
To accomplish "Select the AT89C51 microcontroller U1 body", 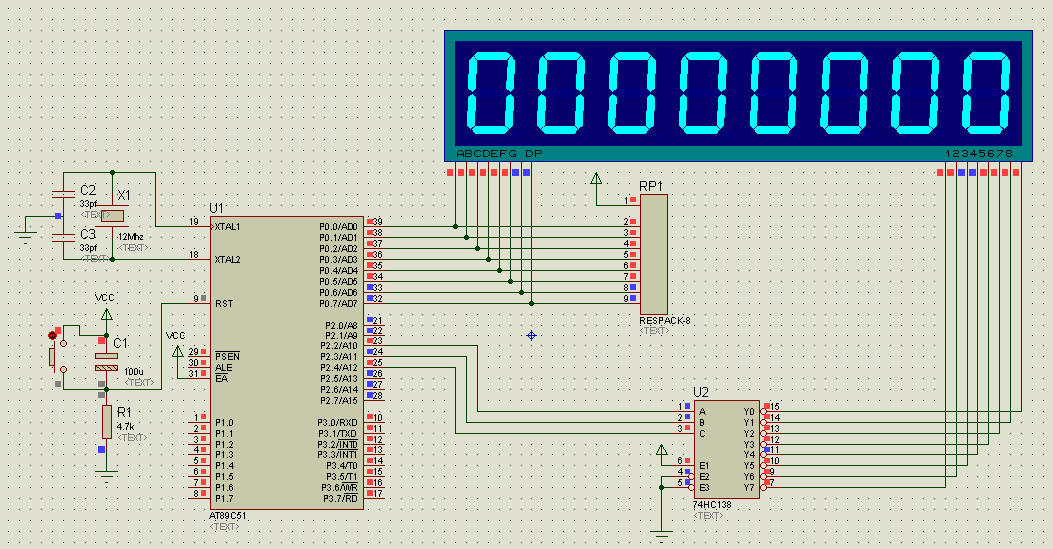I will coord(287,363).
